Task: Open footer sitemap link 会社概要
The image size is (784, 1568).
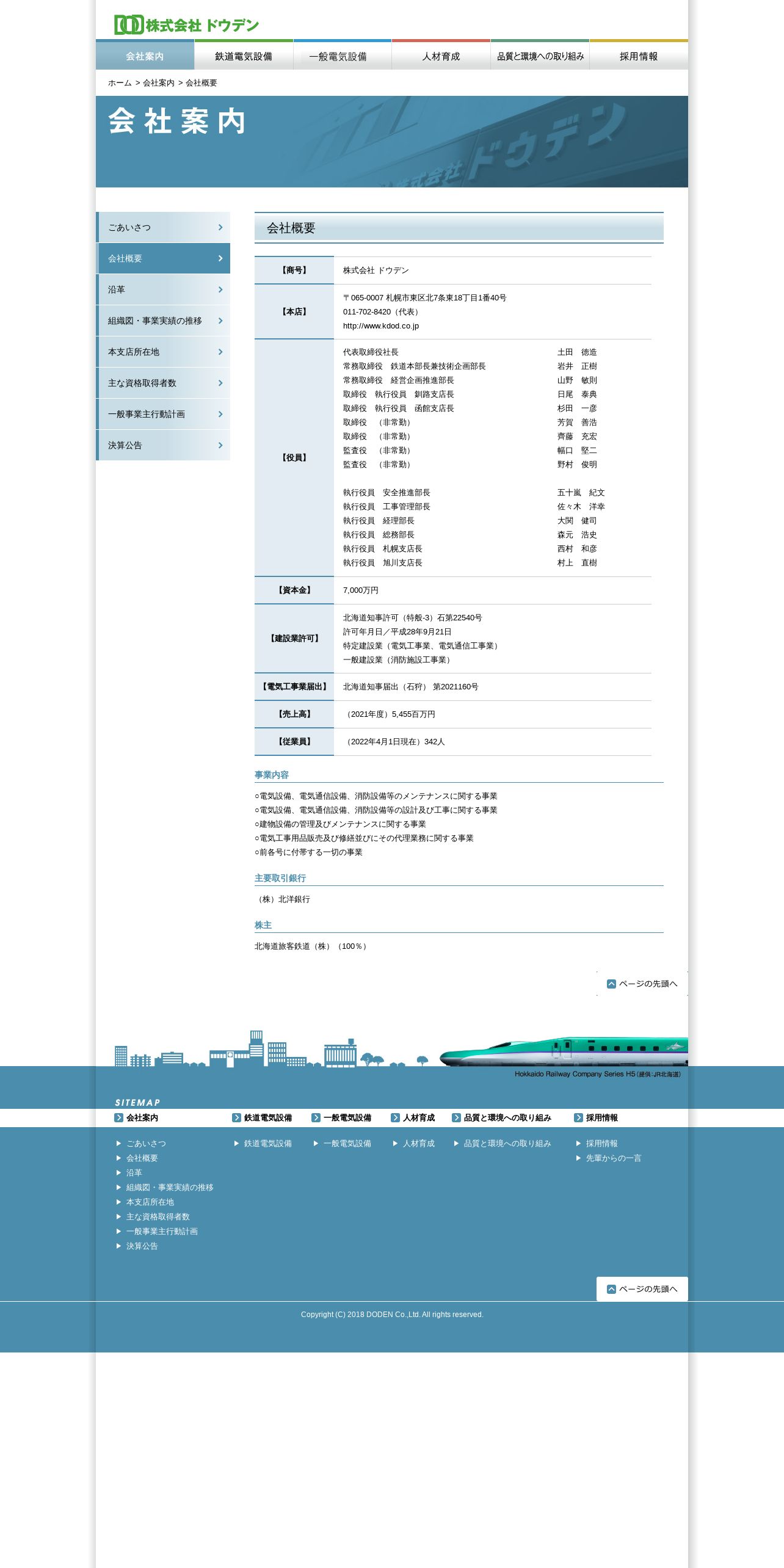Action: coord(142,1158)
